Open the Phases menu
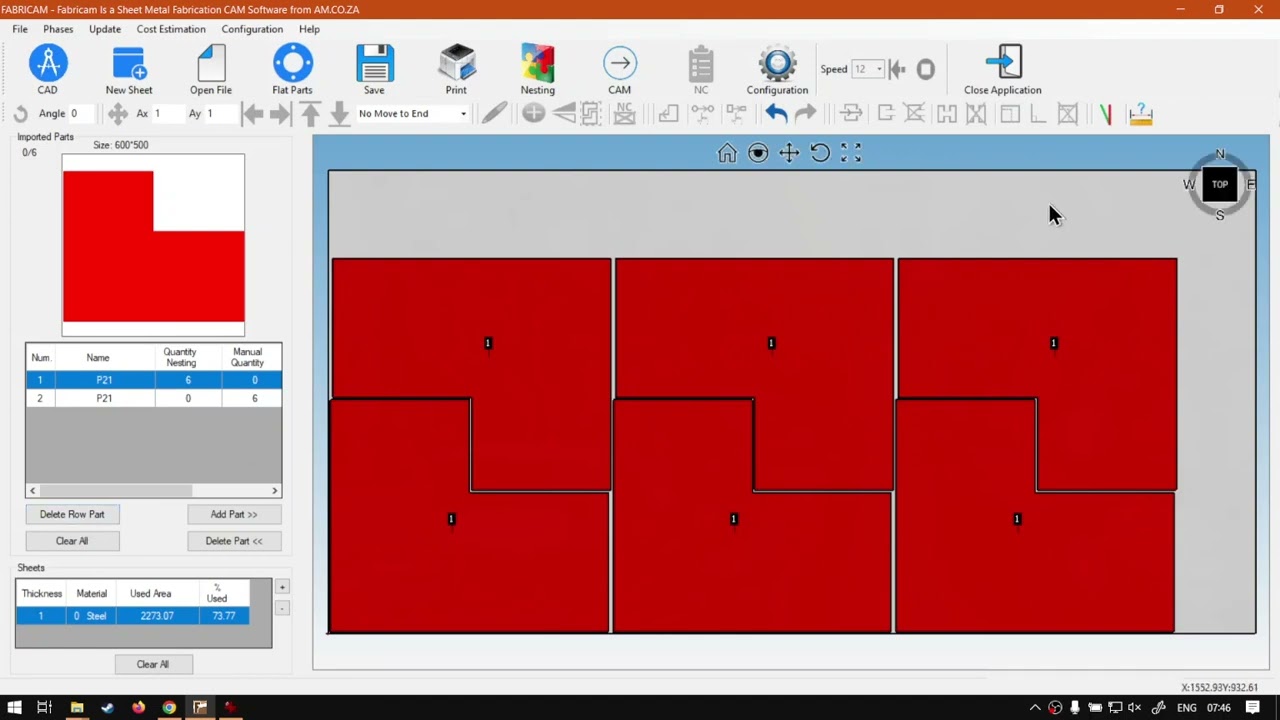This screenshot has width=1280, height=720. (x=58, y=29)
